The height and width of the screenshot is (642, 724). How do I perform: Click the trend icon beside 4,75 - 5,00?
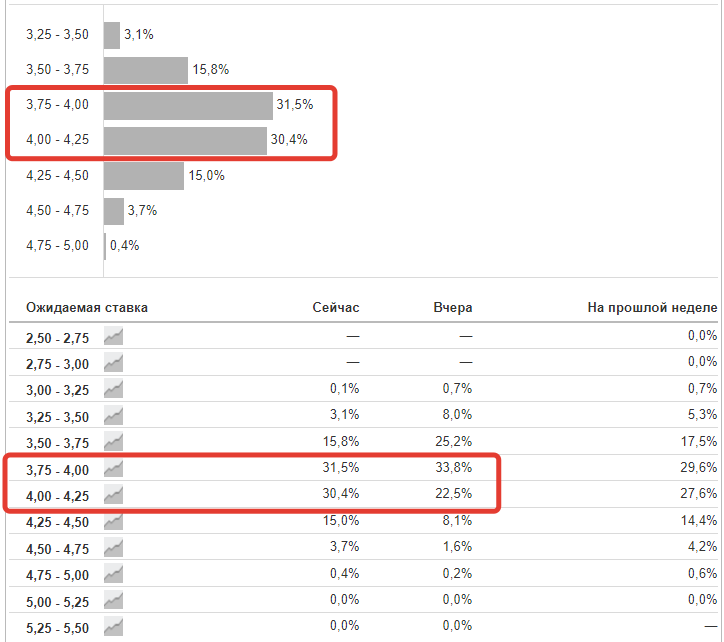(113, 573)
